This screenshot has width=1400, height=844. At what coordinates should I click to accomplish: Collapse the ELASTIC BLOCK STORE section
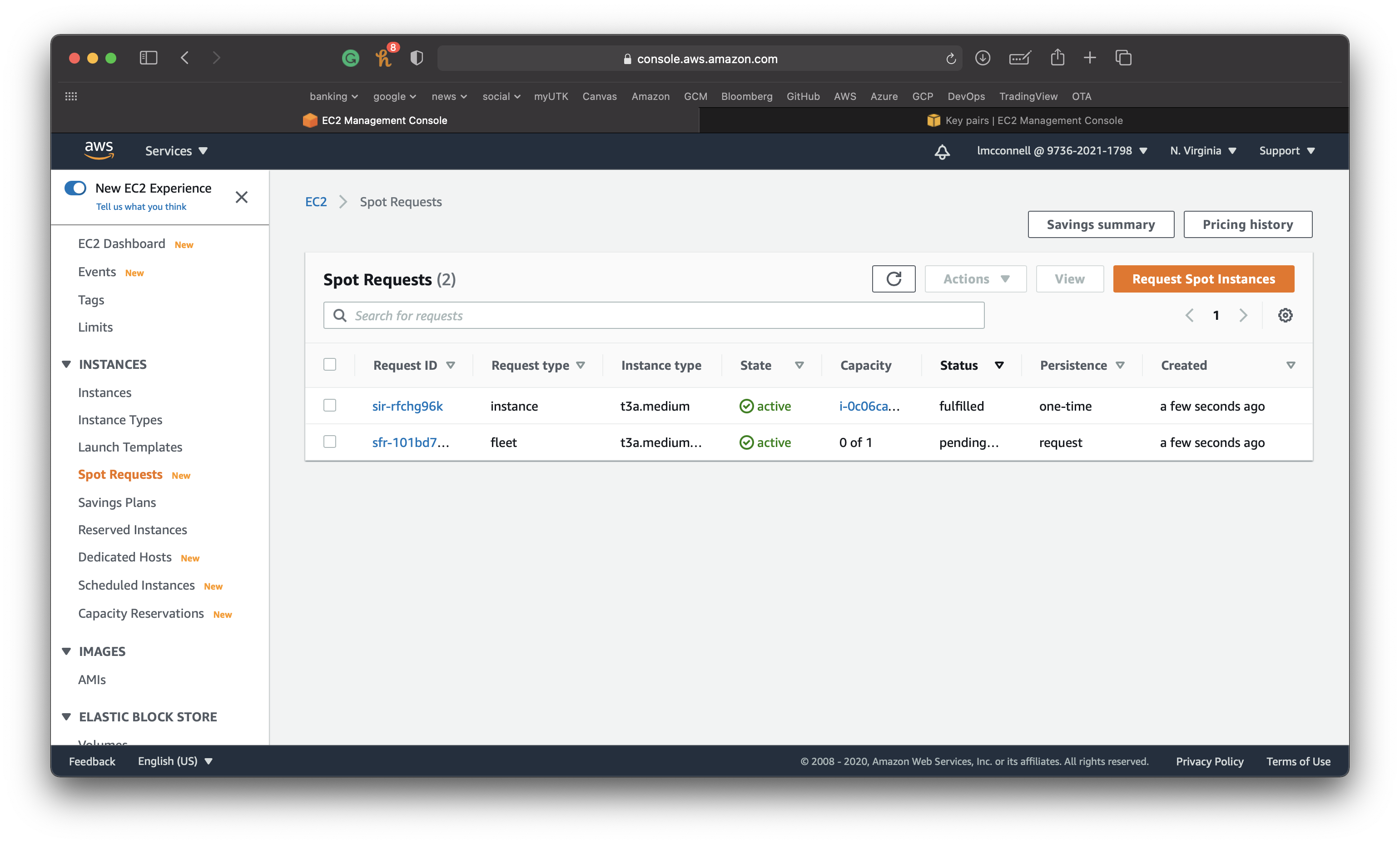coord(66,717)
